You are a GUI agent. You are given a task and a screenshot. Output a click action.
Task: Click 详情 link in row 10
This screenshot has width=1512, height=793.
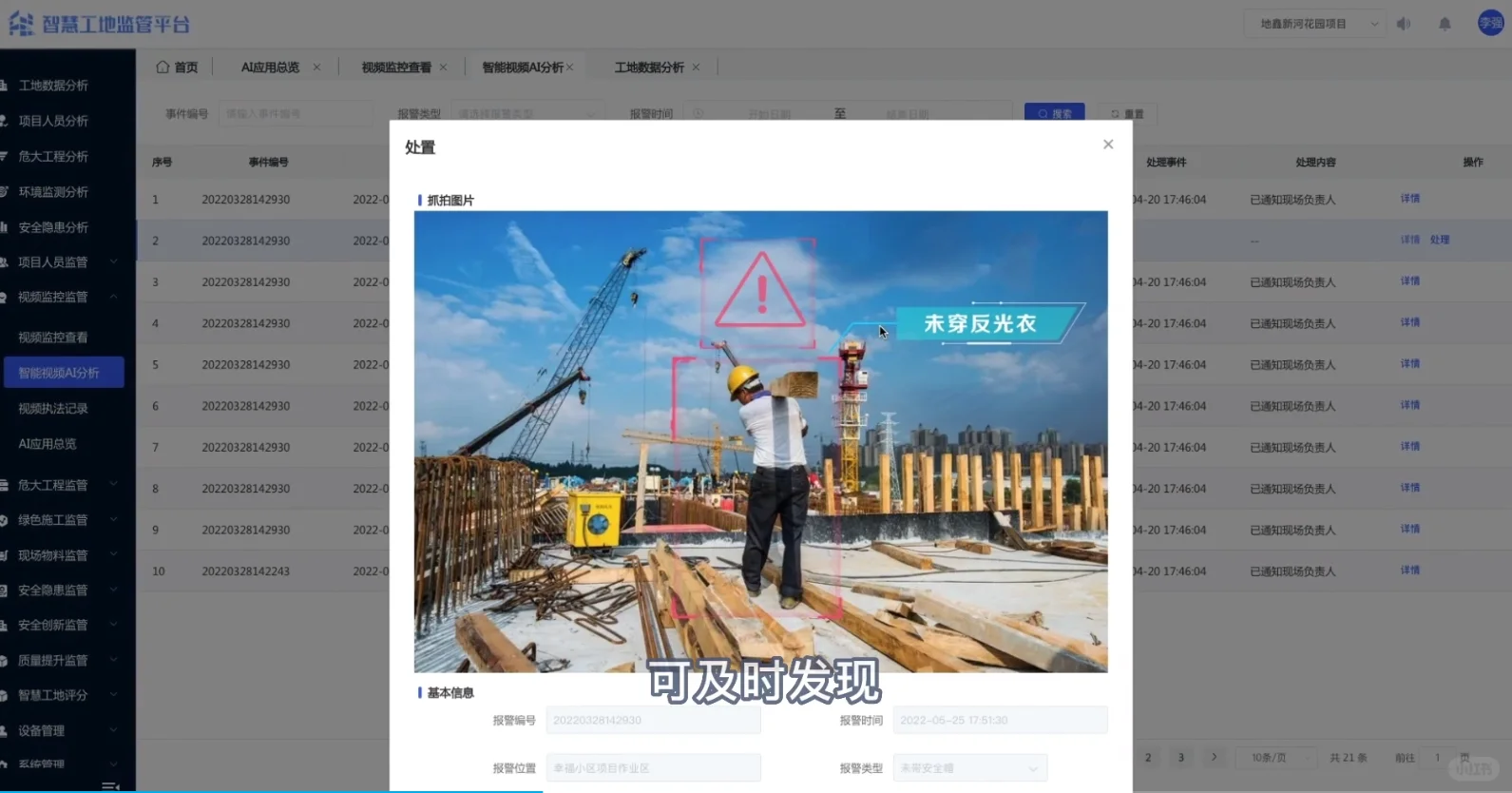1410,571
